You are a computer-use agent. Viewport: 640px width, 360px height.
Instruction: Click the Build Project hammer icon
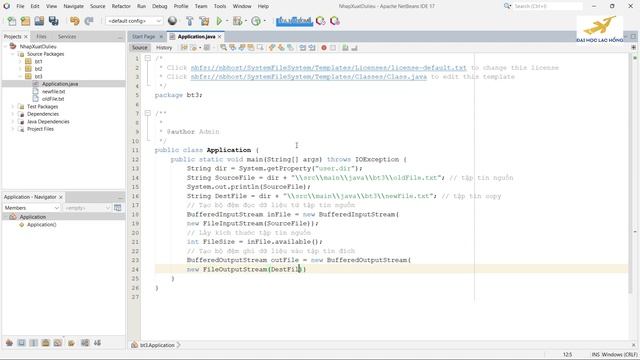(189, 21)
